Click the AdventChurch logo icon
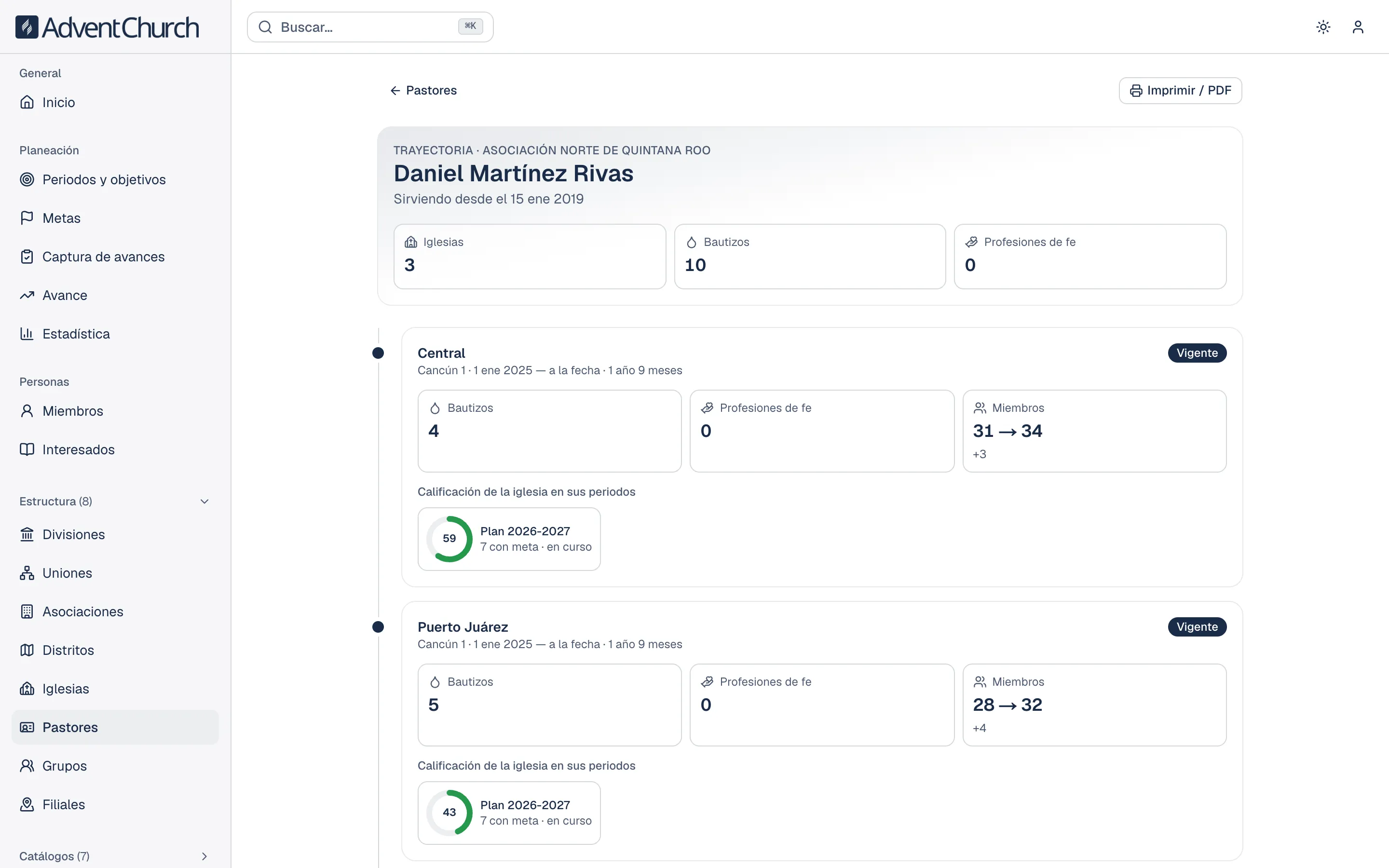Image resolution: width=1389 pixels, height=868 pixels. pos(27,27)
